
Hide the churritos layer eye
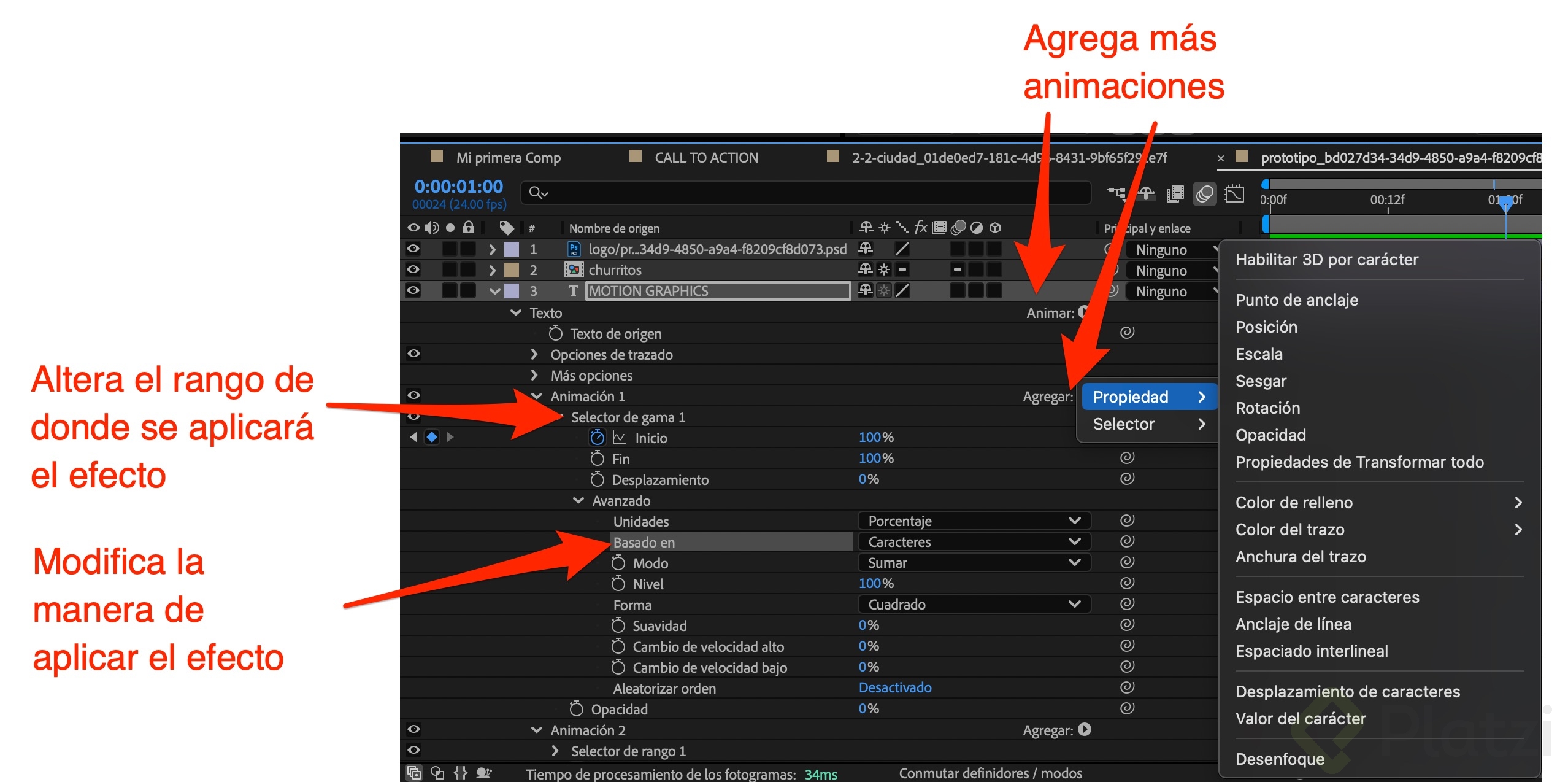pos(413,269)
